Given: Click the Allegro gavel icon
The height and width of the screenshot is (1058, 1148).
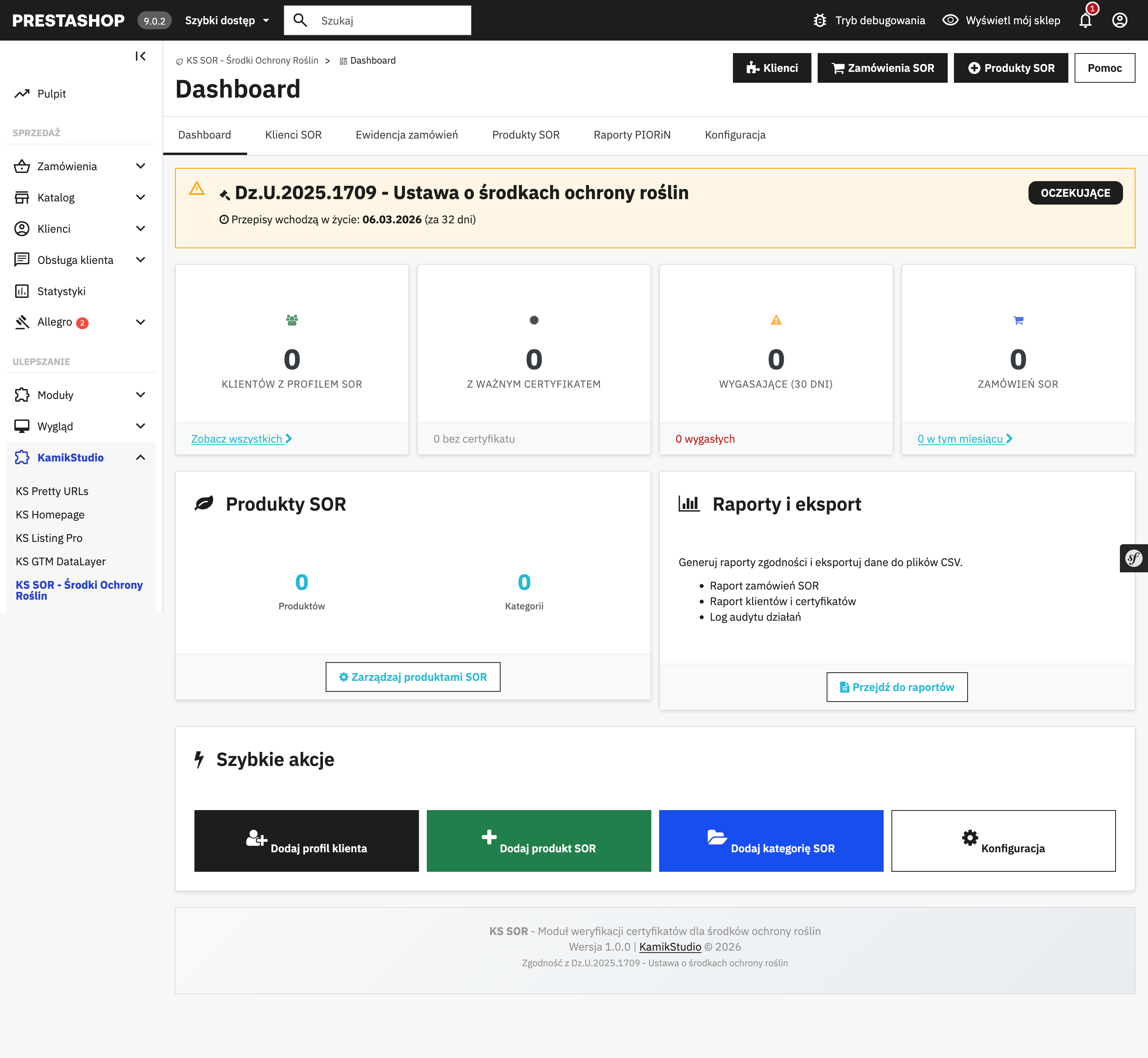Looking at the screenshot, I should pos(22,322).
